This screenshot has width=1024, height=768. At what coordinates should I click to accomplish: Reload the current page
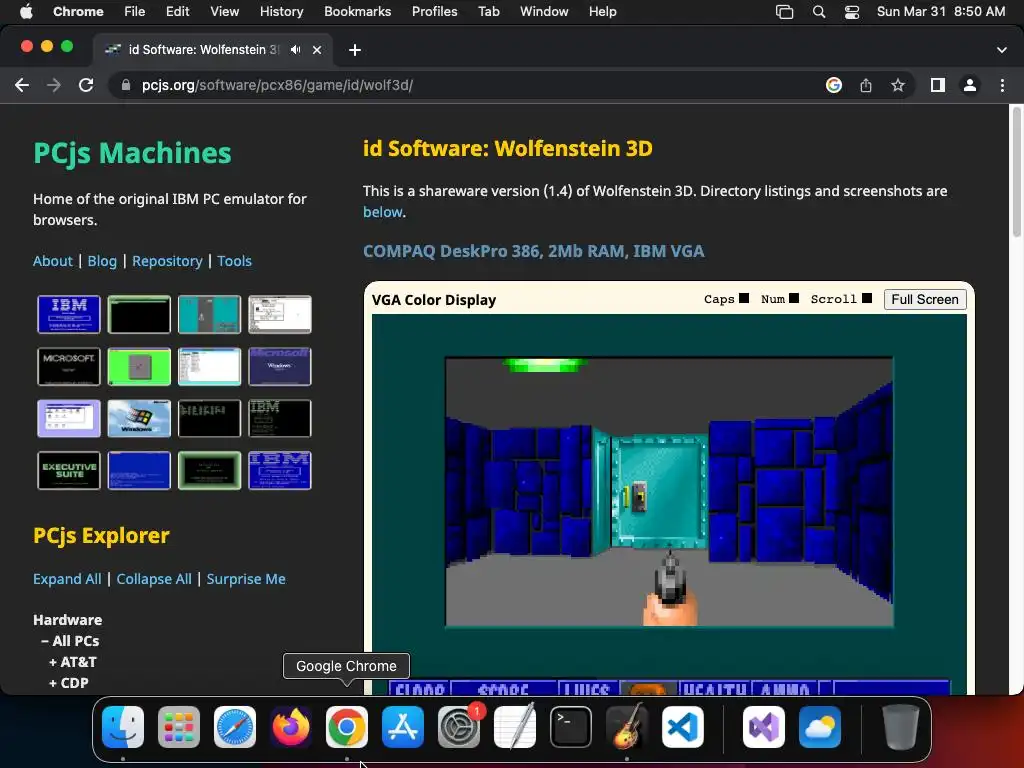86,85
